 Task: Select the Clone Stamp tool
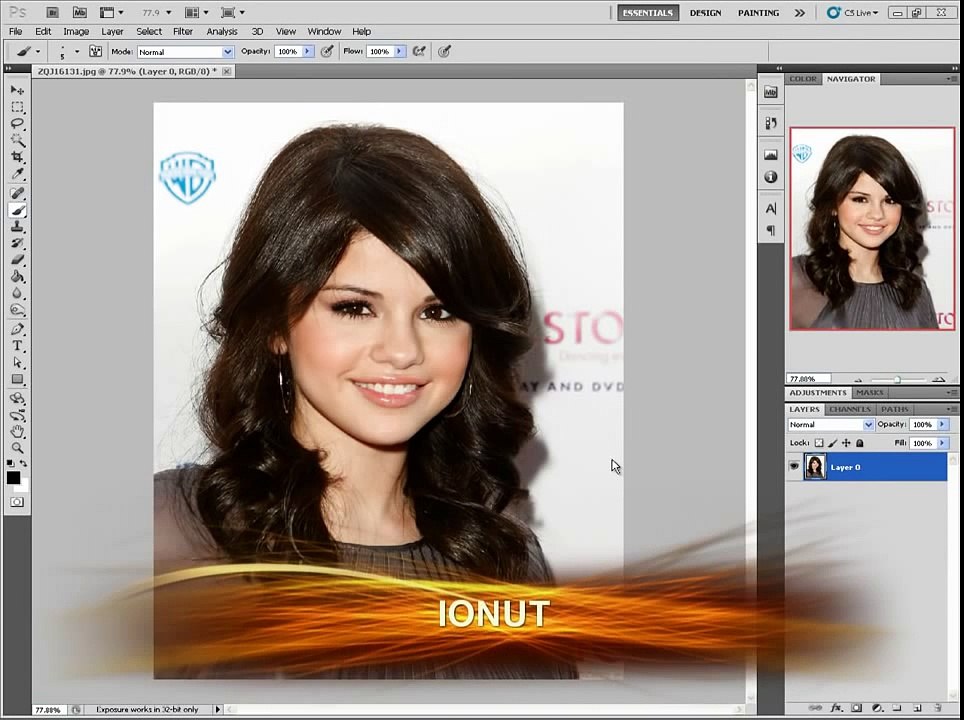[x=17, y=227]
